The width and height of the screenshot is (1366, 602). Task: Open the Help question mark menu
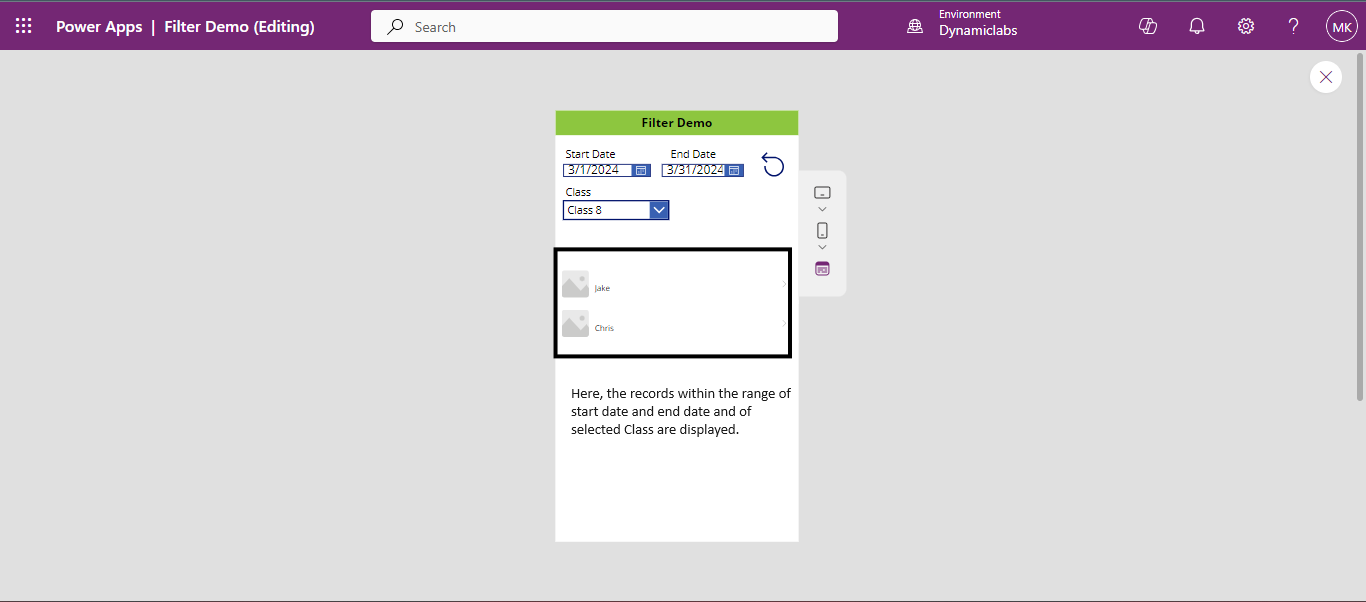(1294, 26)
